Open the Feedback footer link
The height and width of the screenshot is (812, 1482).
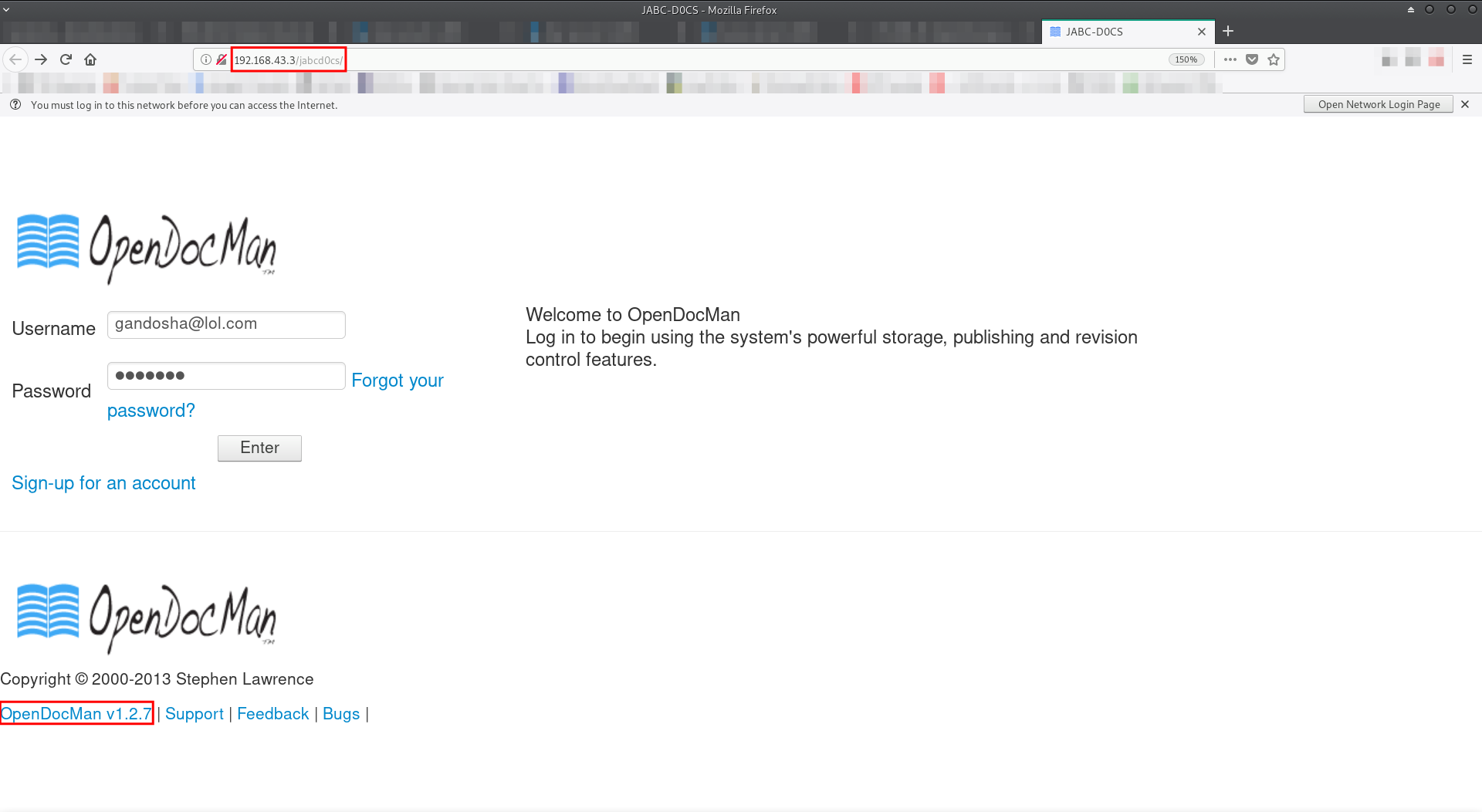click(x=272, y=714)
